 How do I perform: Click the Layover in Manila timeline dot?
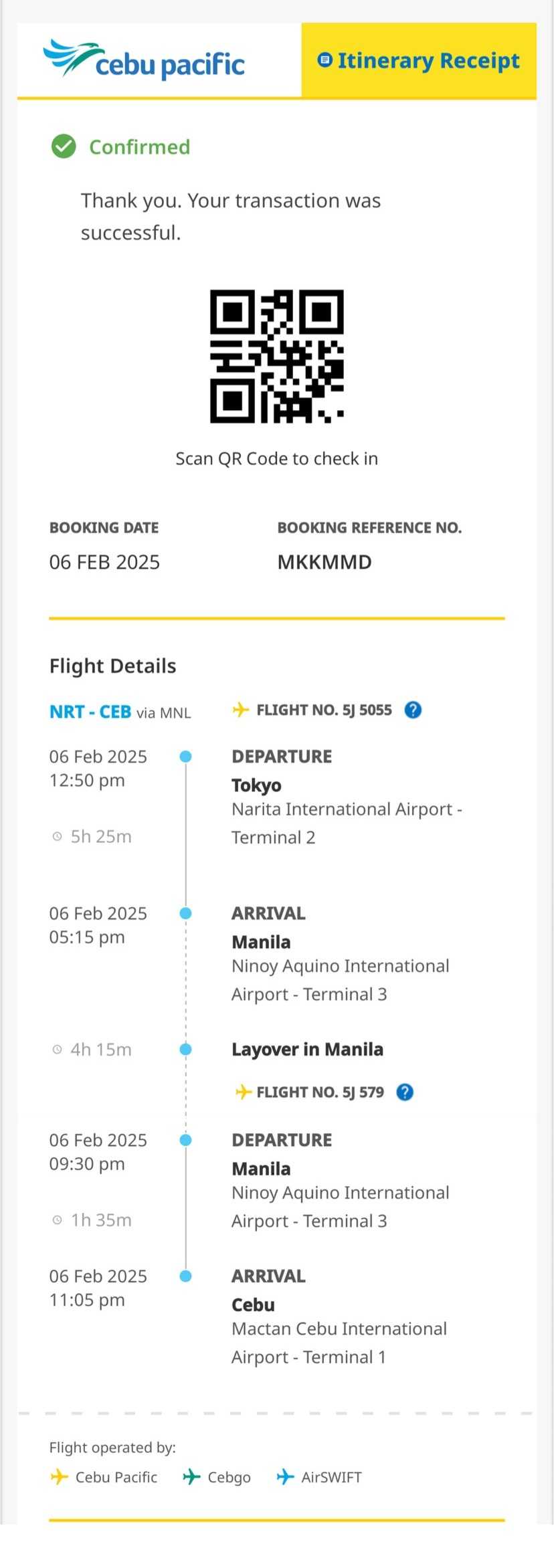[x=186, y=1050]
